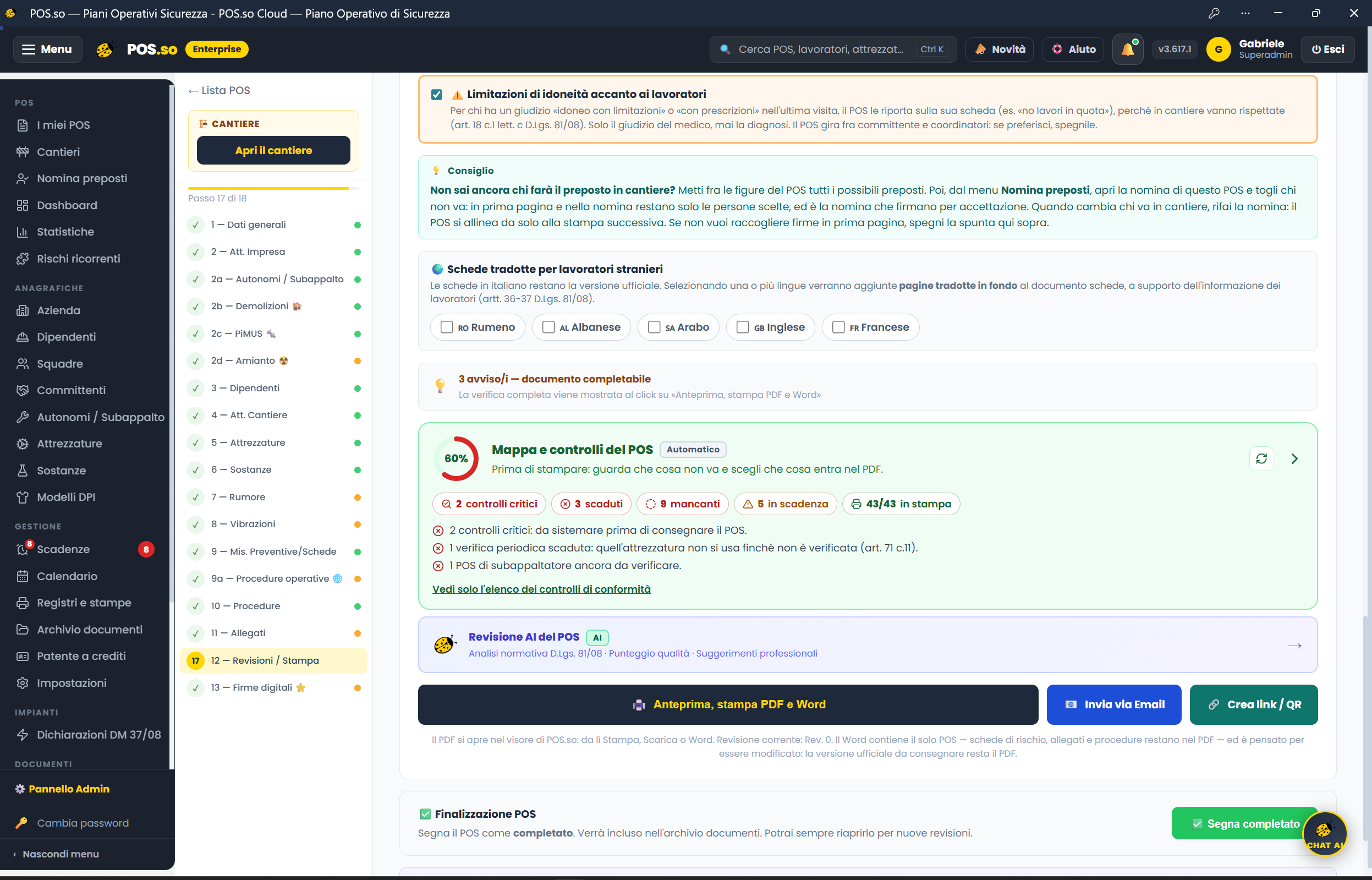This screenshot has height=880, width=1372.
Task: Click Invia via Email button
Action: [1113, 704]
